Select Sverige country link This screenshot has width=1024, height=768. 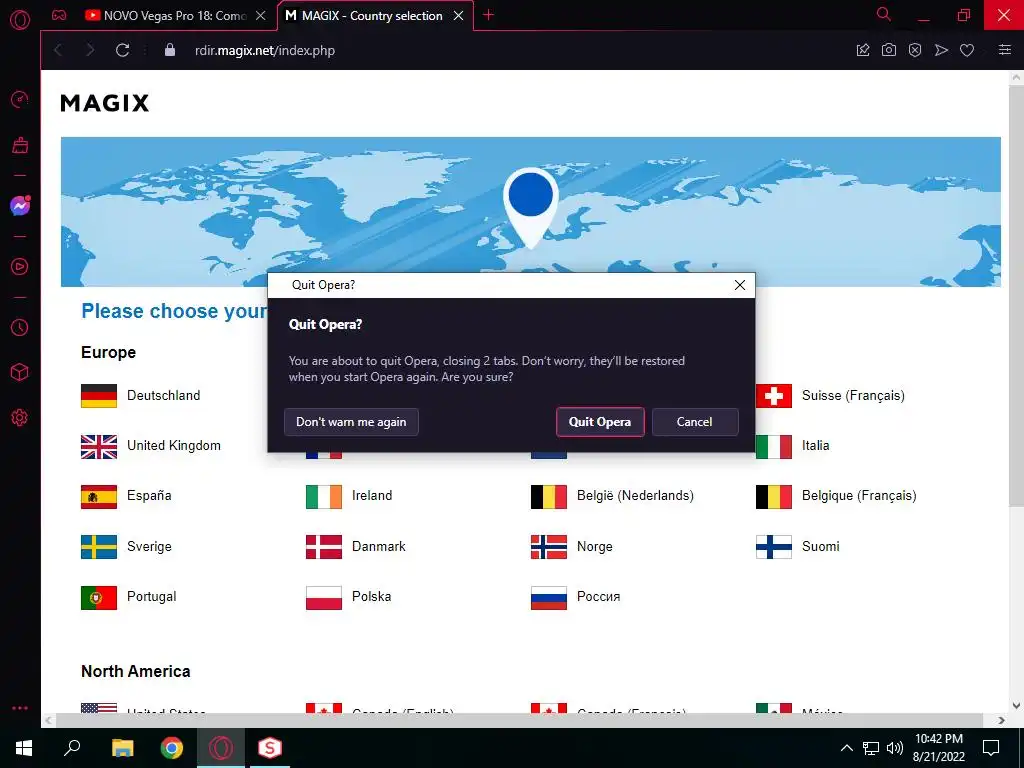[x=149, y=547]
